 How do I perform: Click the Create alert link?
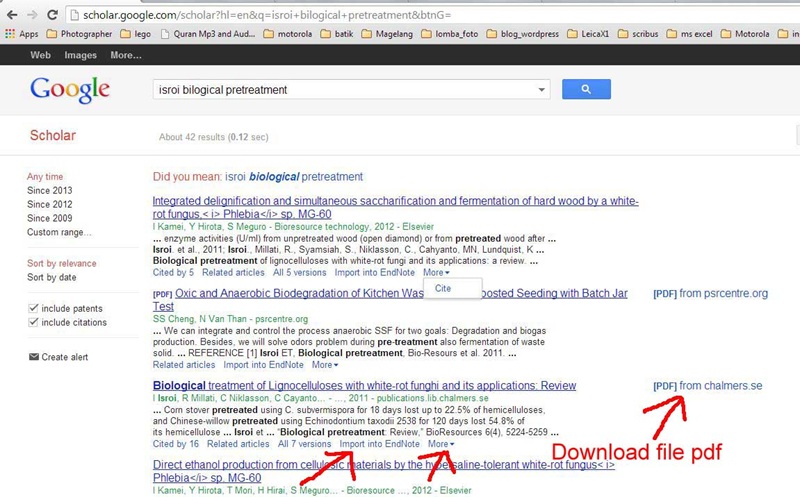pos(65,357)
